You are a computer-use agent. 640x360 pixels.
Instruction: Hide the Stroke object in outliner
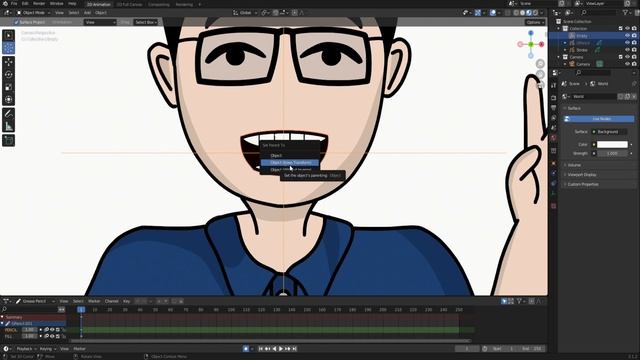627,50
